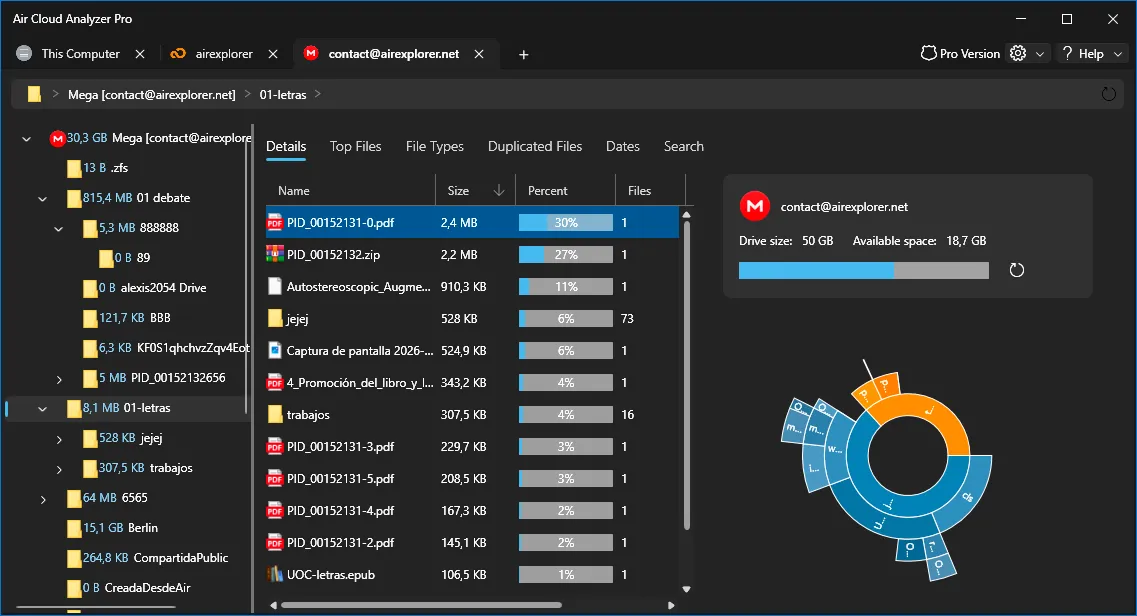Click the PDF icon of PID_00152131-3.pdf
1137x616 pixels.
tap(275, 447)
